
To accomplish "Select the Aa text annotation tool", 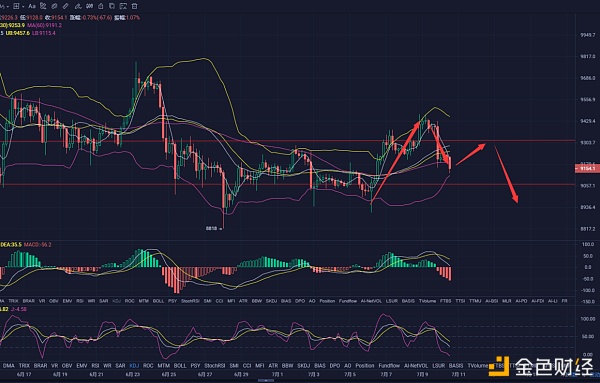I will [32, 6].
